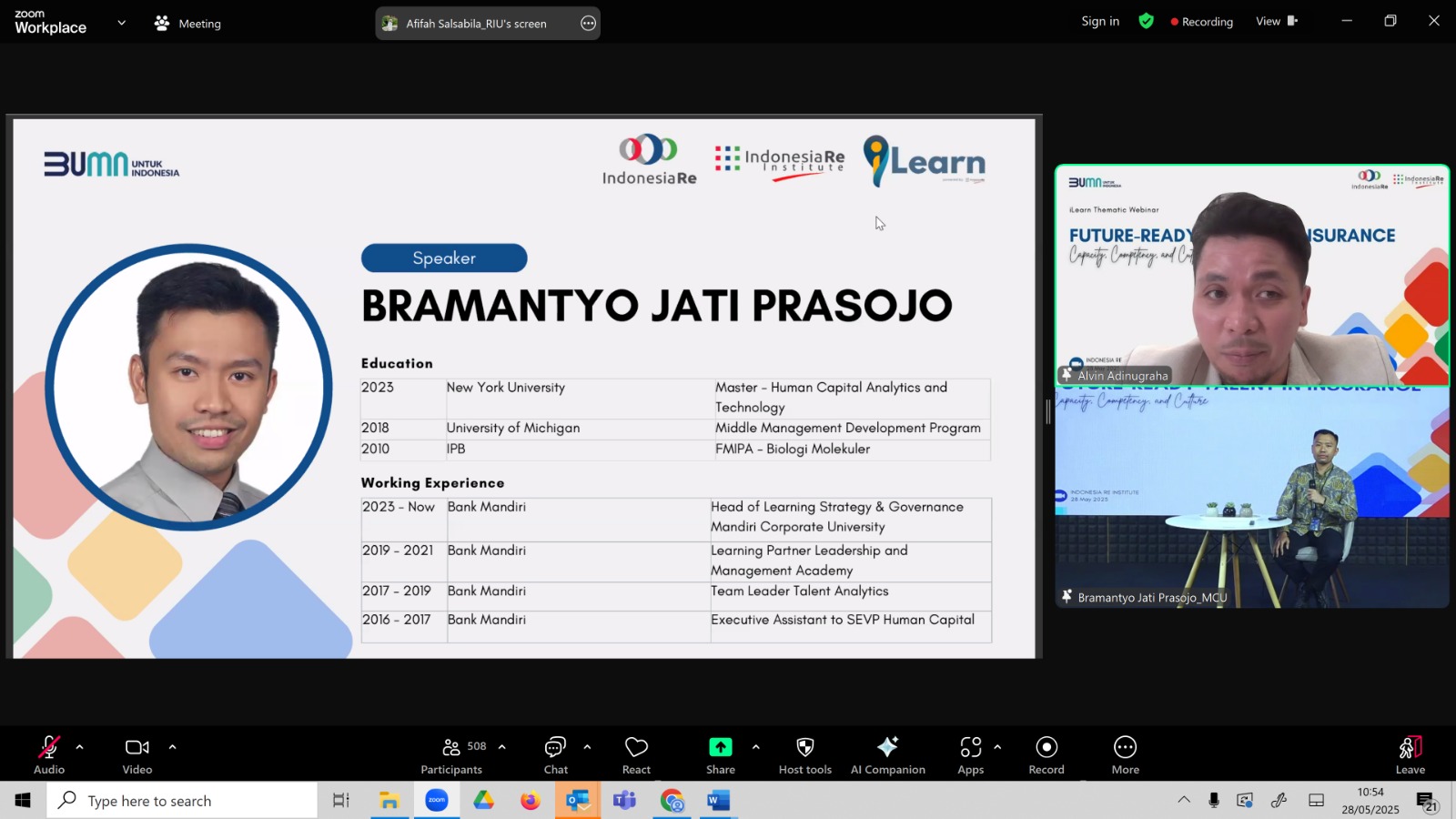Open the React emoji menu
The image size is (1456, 819).
point(636,755)
